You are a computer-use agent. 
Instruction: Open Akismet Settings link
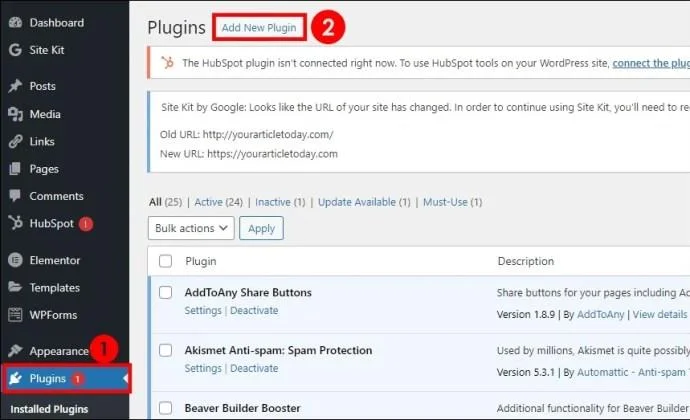pyautogui.click(x=203, y=368)
